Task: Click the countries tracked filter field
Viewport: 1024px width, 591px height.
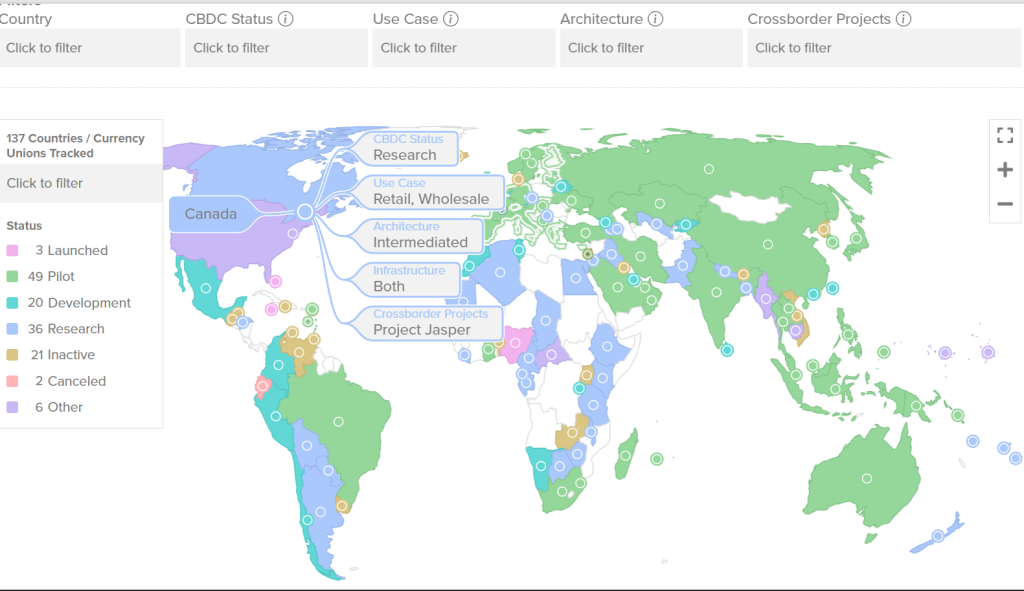Action: pos(80,183)
